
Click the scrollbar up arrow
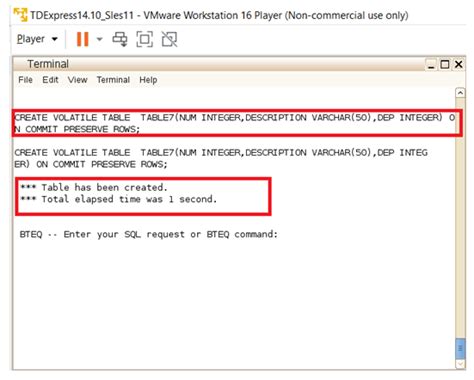click(x=460, y=93)
